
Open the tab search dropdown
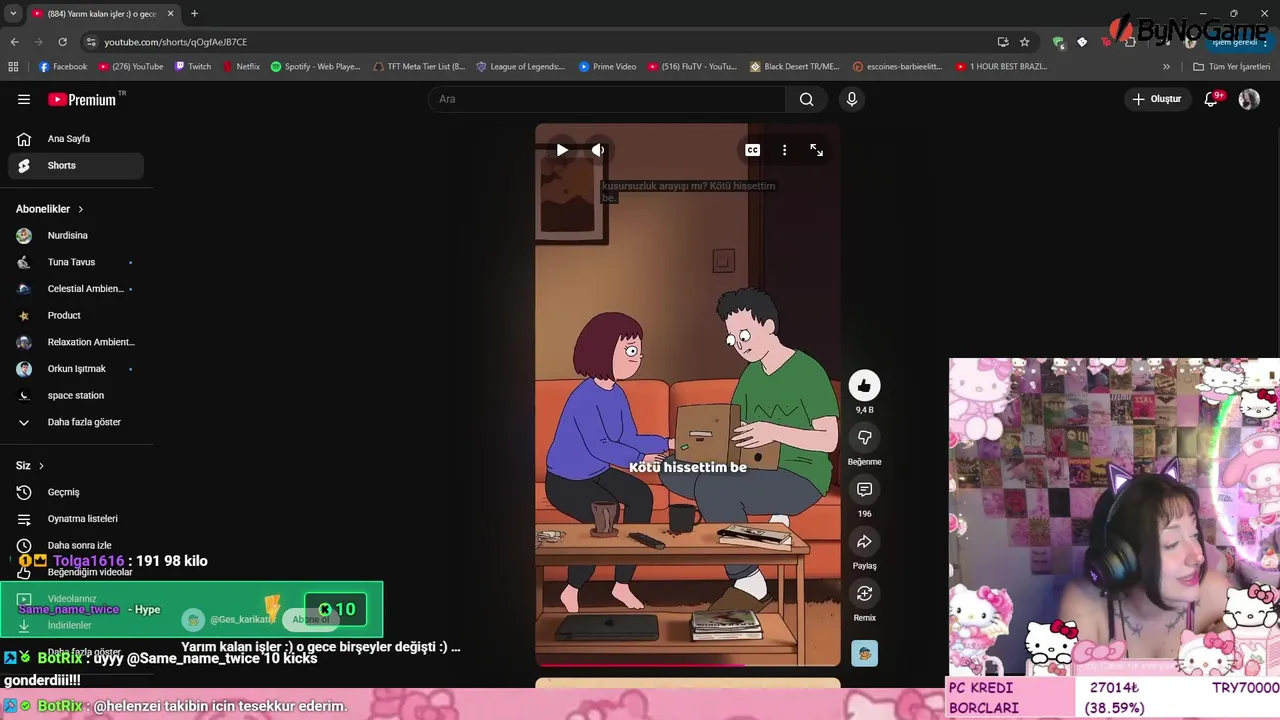point(12,13)
